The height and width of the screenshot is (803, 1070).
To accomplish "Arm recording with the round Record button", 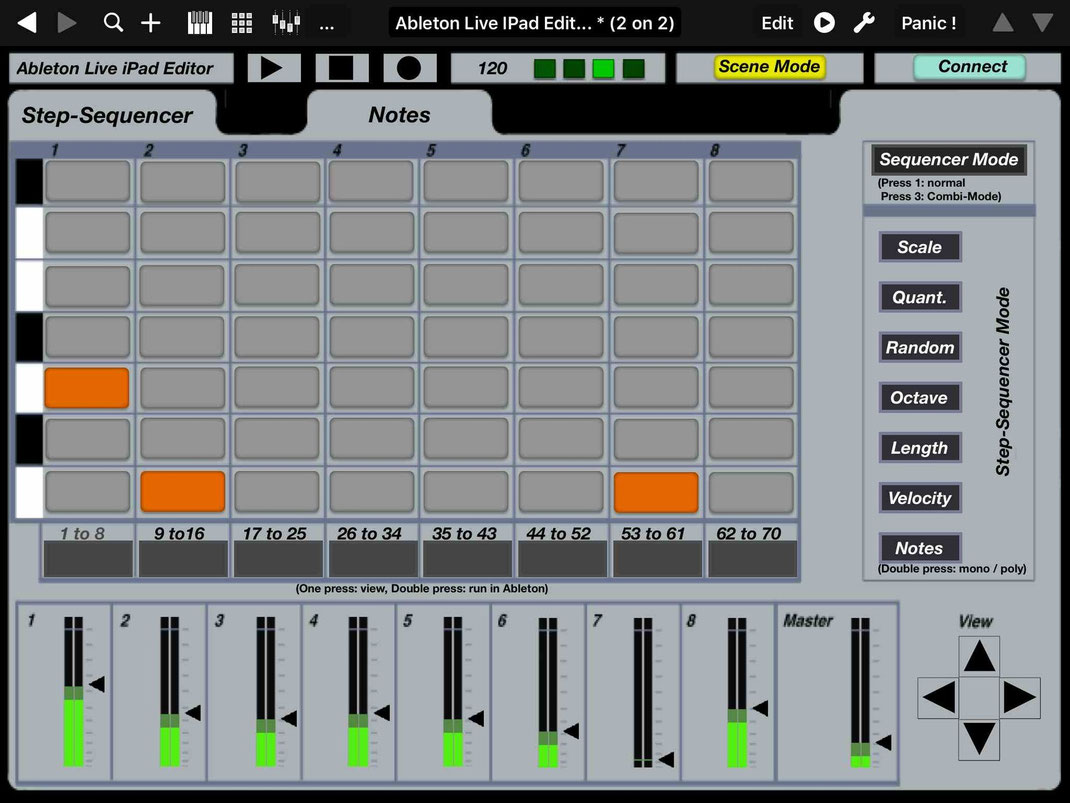I will point(409,68).
